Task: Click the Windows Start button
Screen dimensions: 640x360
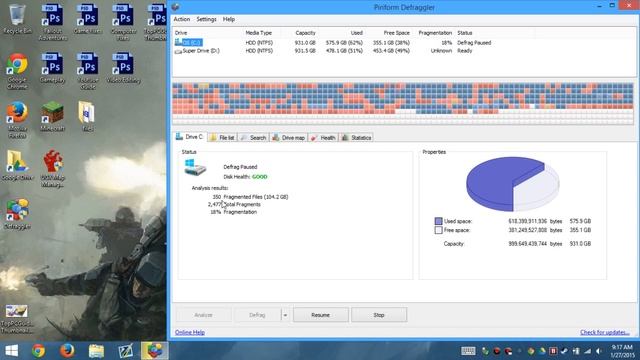Action: [11, 351]
